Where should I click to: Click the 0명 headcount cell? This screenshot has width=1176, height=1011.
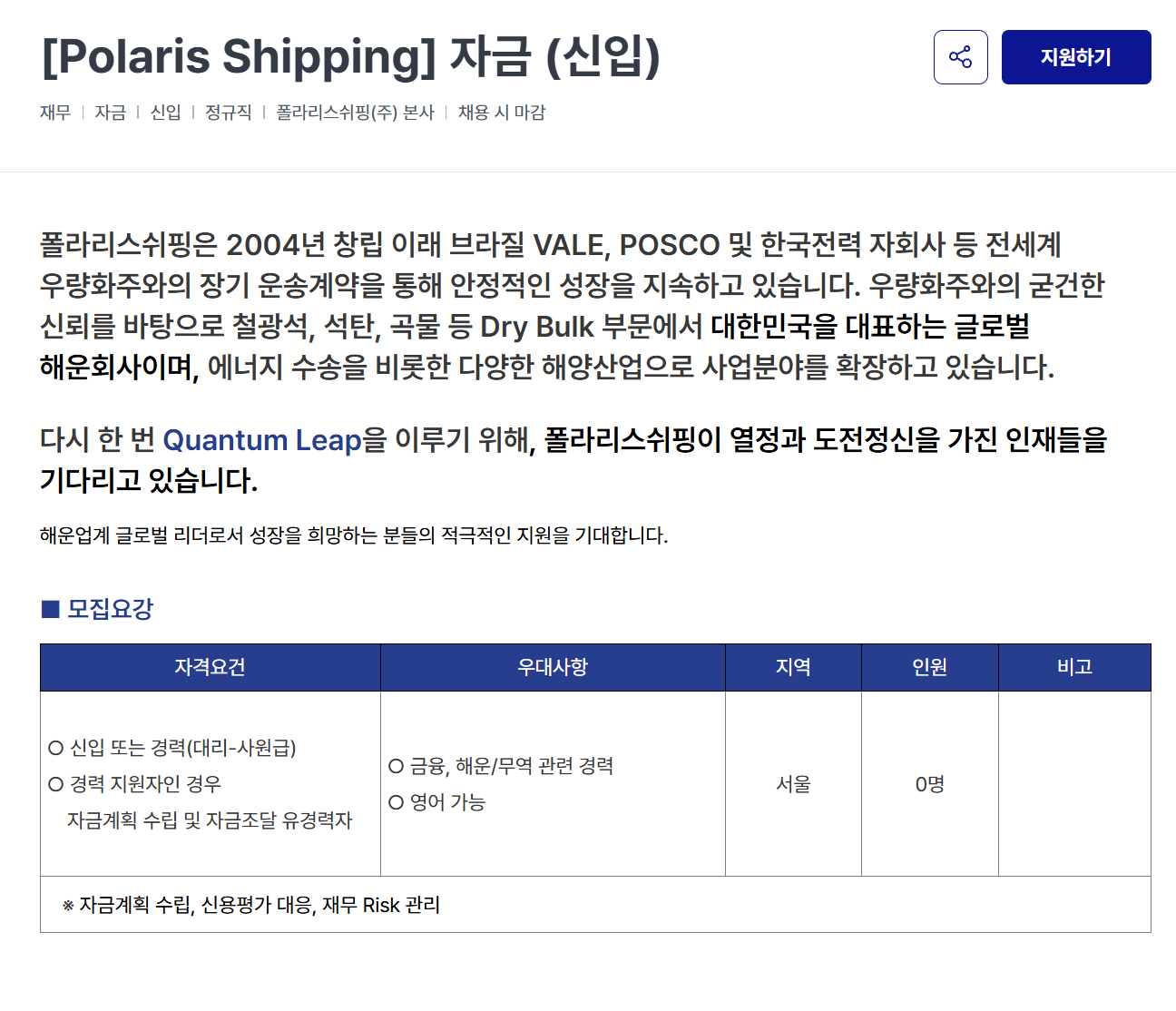[929, 784]
